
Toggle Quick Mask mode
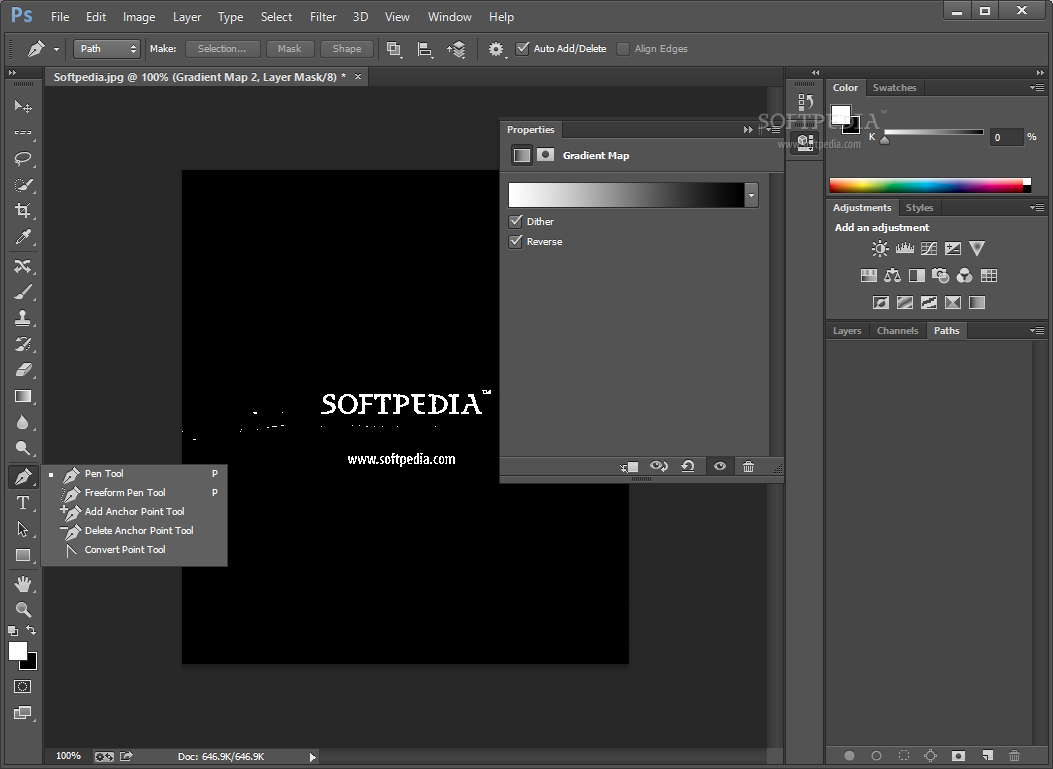(23, 686)
